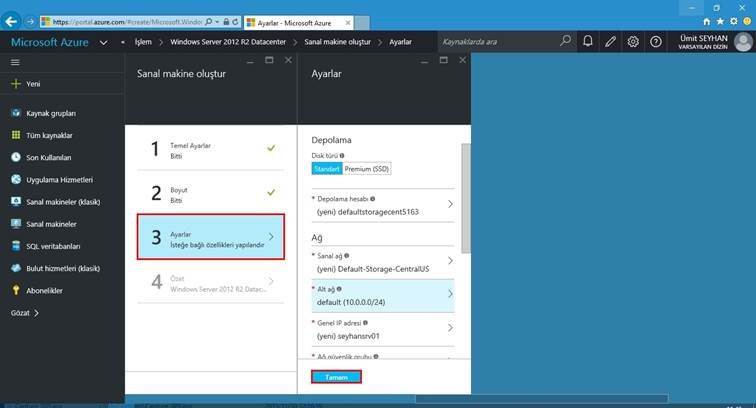This screenshot has width=756, height=408.
Task: Open Sanal ağ Default-Storage-CentralUS row
Action: pos(383,263)
